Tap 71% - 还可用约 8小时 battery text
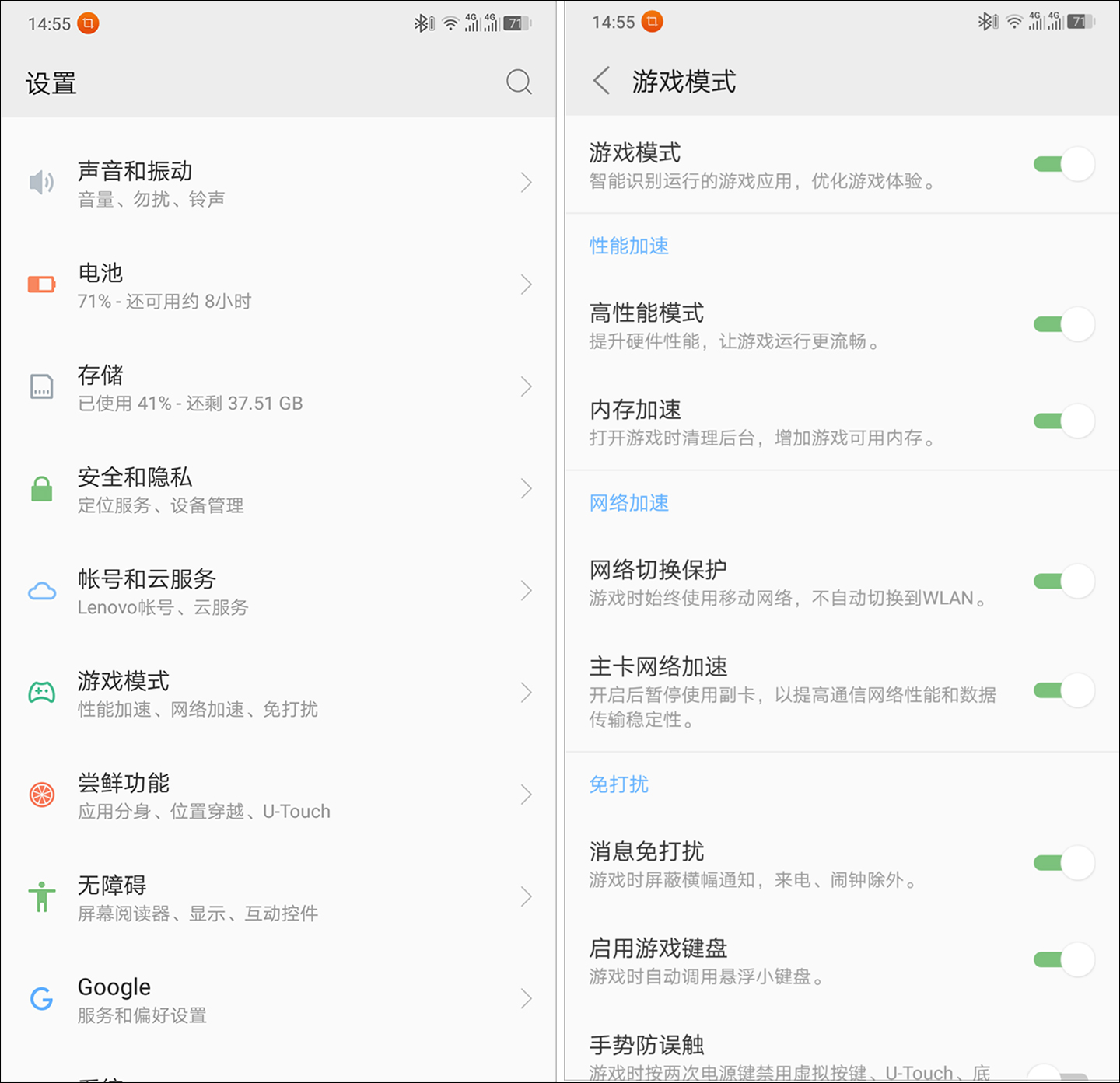Viewport: 1120px width, 1083px height. click(164, 301)
